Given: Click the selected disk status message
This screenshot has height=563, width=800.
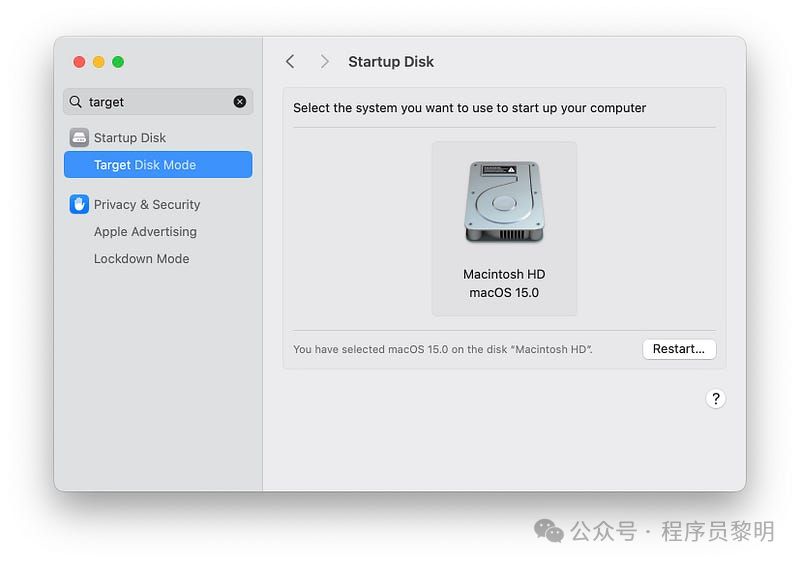Looking at the screenshot, I should point(442,350).
